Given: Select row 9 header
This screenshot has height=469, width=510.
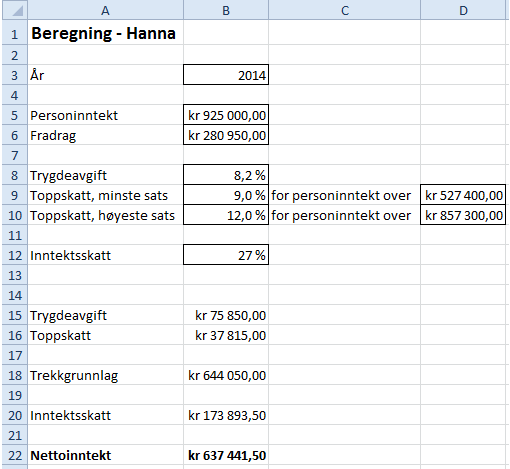Looking at the screenshot, I should coord(15,195).
